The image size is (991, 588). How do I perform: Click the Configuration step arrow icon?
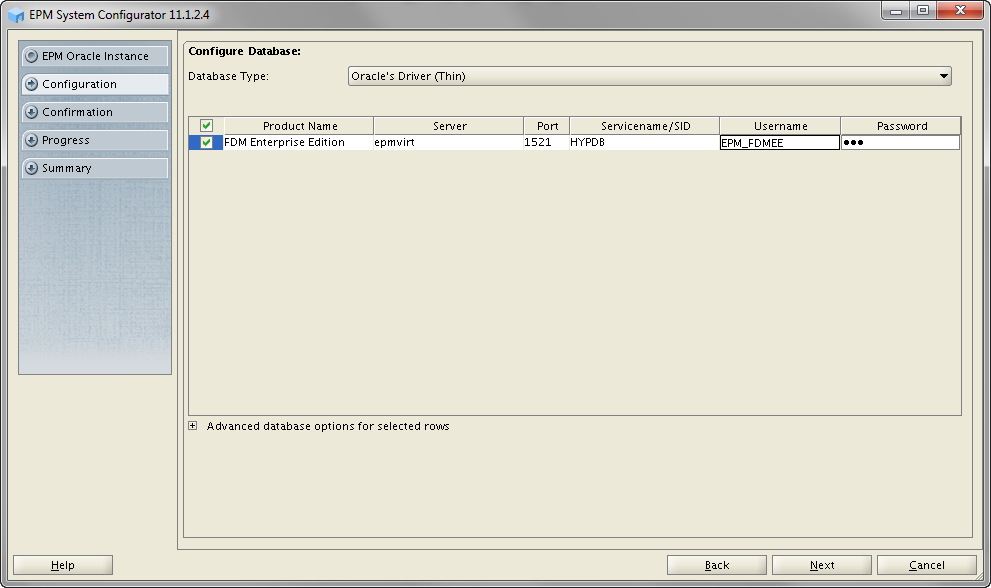tap(31, 84)
